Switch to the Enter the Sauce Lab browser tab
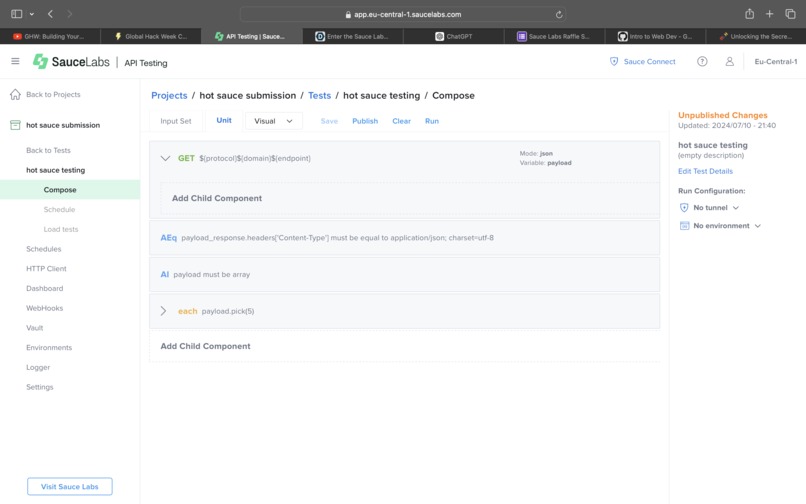806x504 pixels. pos(353,36)
